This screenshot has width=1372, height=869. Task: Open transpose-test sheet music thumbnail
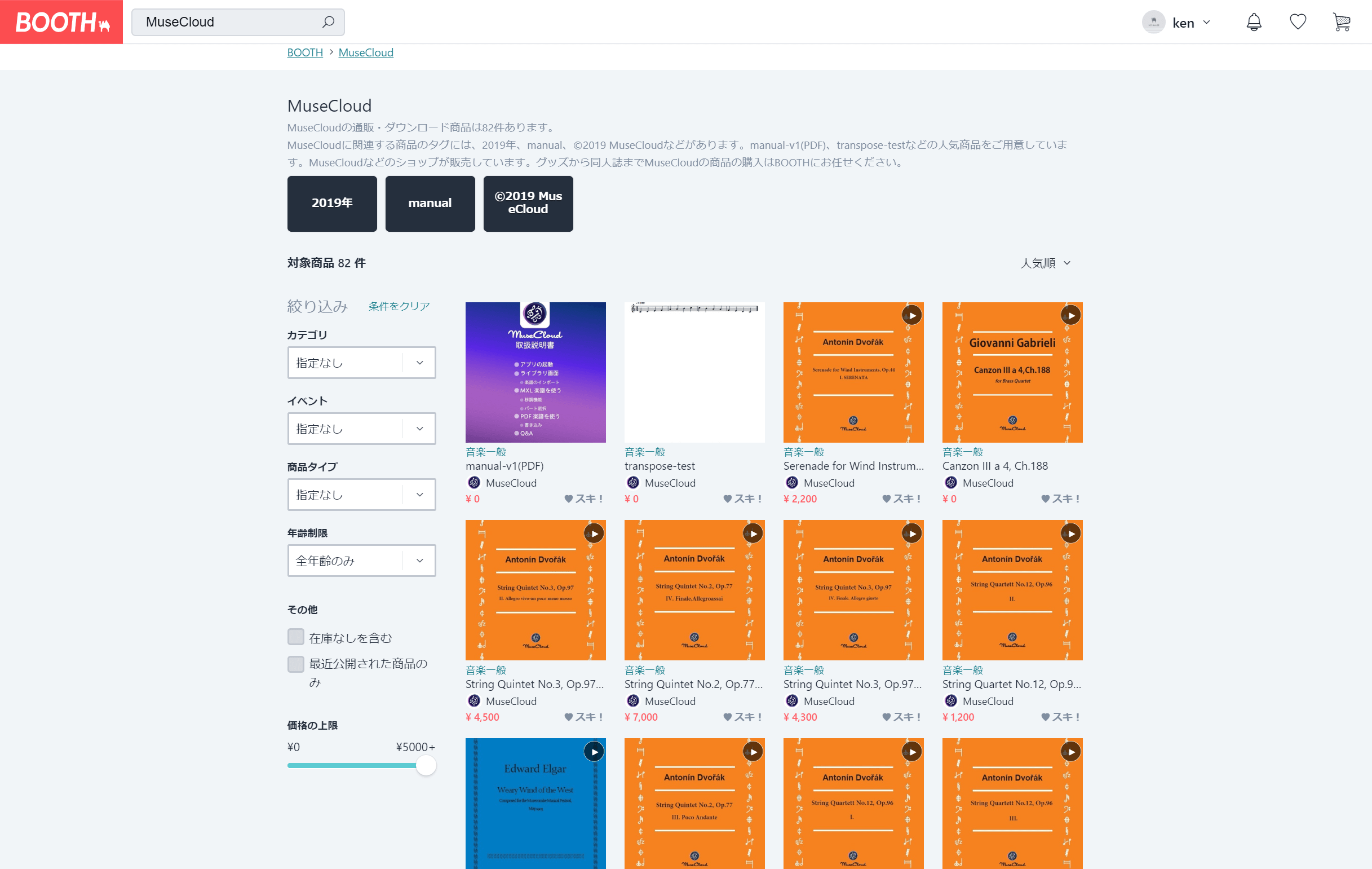[694, 372]
